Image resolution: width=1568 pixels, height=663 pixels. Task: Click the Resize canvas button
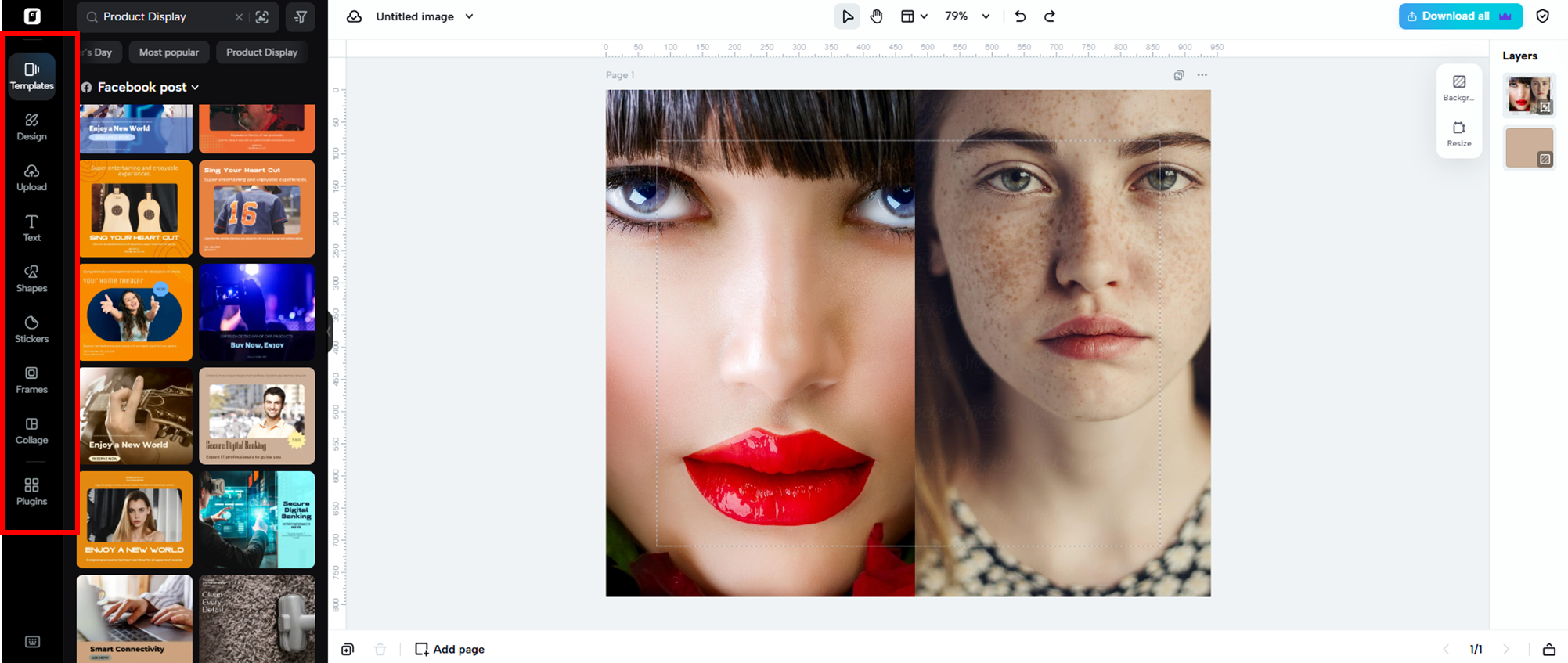(x=1458, y=134)
